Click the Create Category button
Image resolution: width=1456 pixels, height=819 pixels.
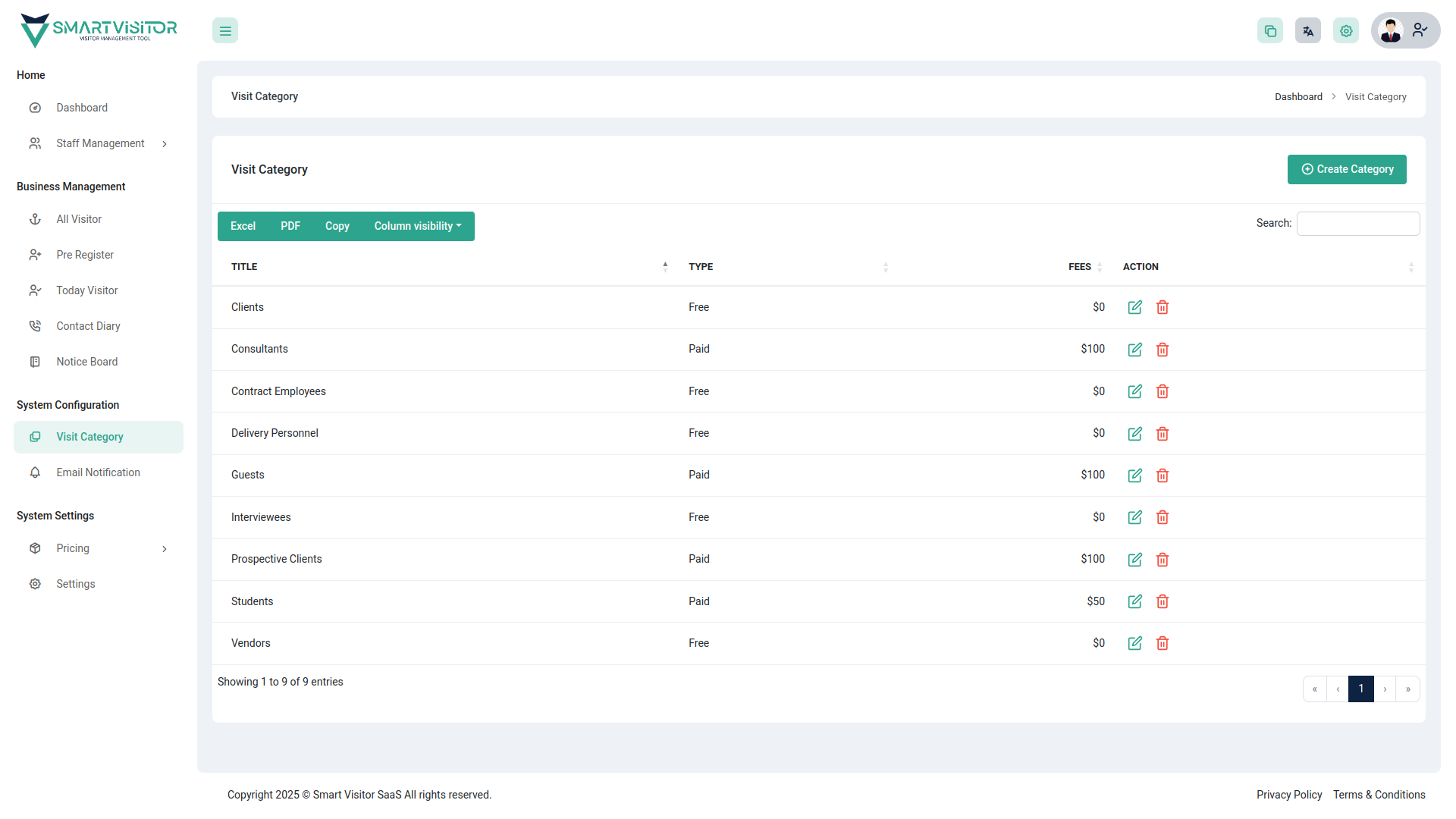tap(1347, 169)
